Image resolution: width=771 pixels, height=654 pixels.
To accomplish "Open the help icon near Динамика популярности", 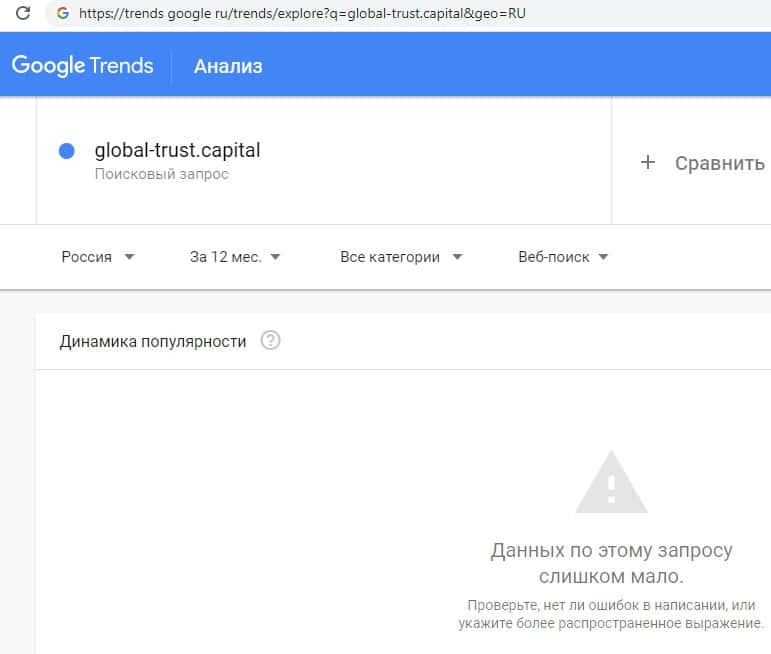I will coord(270,341).
